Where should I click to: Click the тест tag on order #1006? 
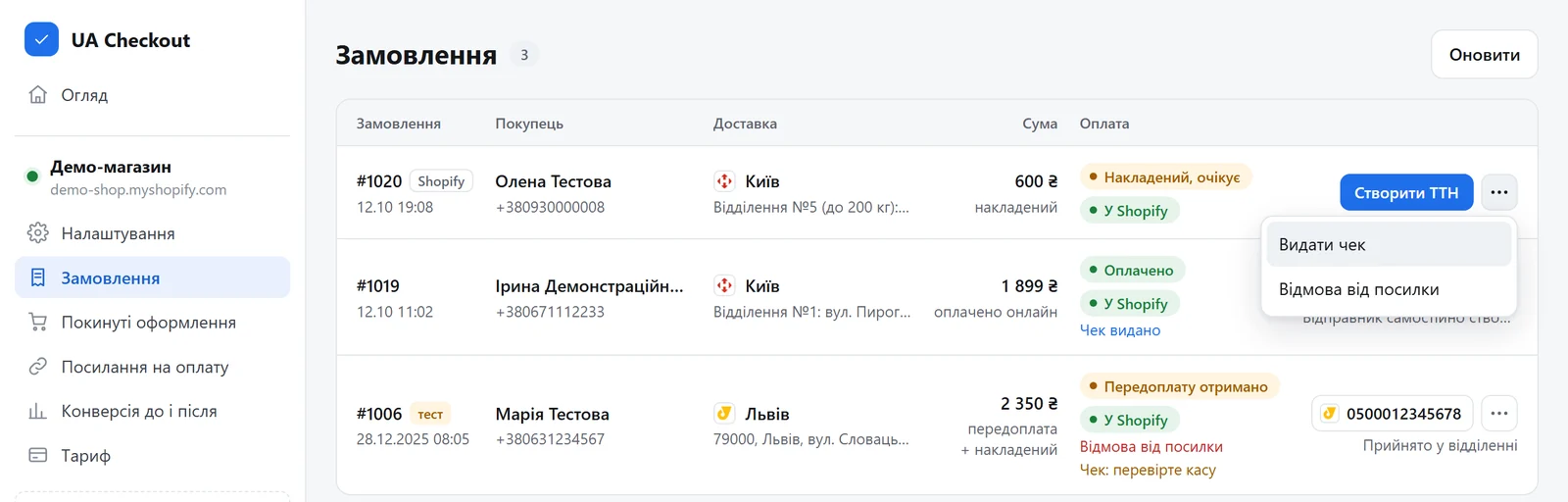pos(430,414)
